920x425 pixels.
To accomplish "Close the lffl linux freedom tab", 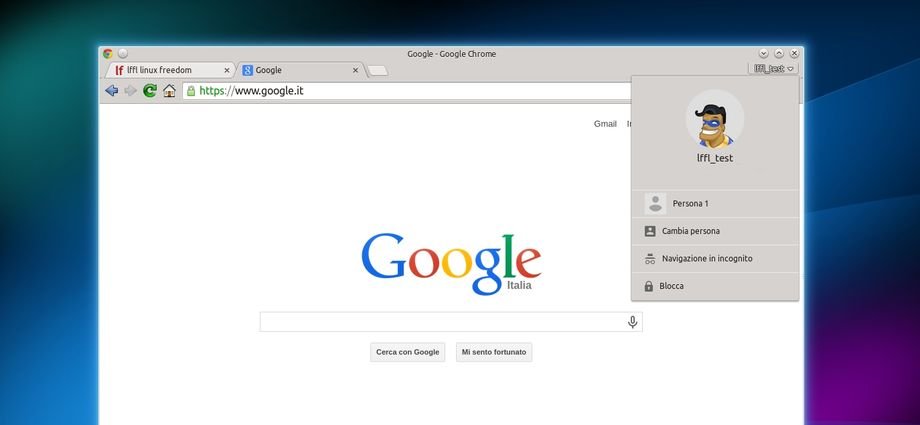I will coord(226,71).
